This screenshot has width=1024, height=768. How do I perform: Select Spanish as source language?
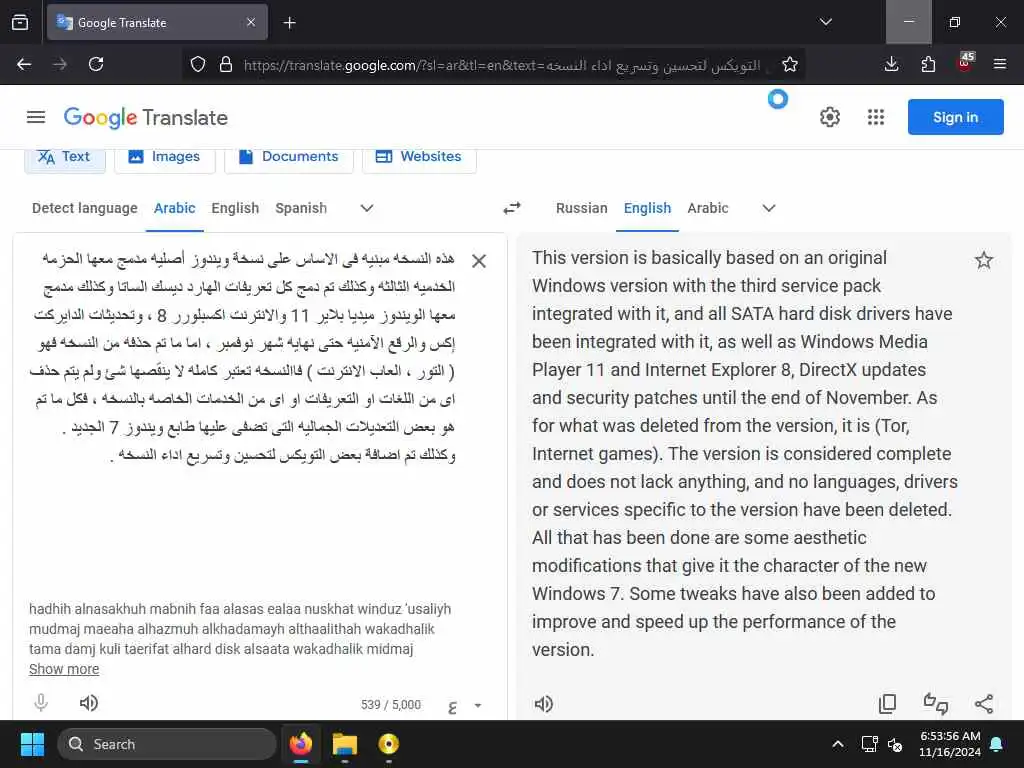pos(301,208)
